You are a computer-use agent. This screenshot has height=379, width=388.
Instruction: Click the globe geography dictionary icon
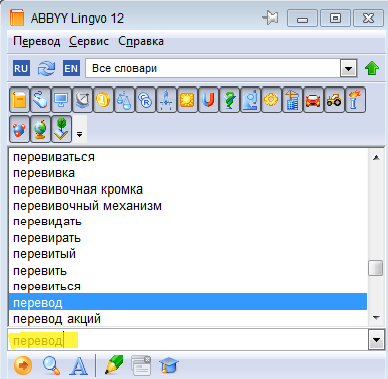(x=40, y=129)
